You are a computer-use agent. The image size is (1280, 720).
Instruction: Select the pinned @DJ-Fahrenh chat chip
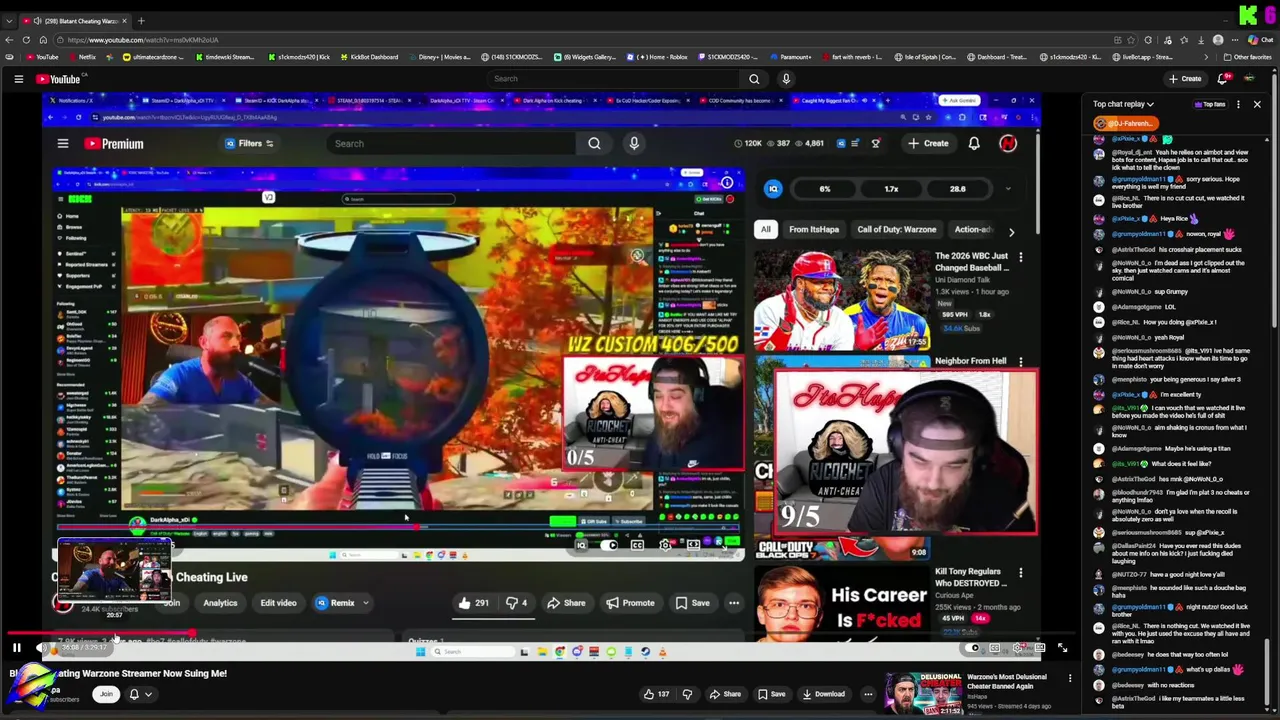coord(1125,123)
